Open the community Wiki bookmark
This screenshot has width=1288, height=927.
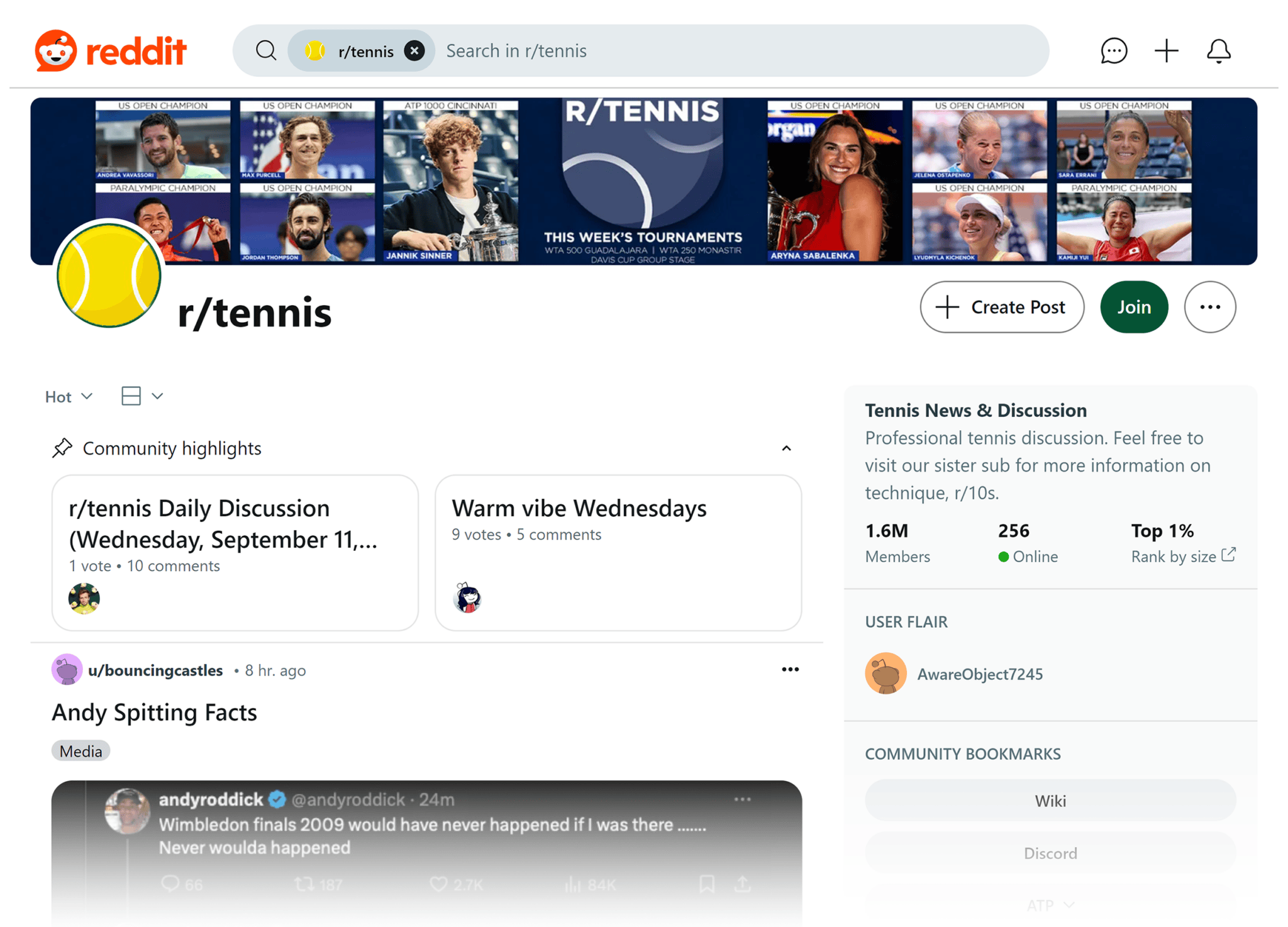tap(1050, 801)
